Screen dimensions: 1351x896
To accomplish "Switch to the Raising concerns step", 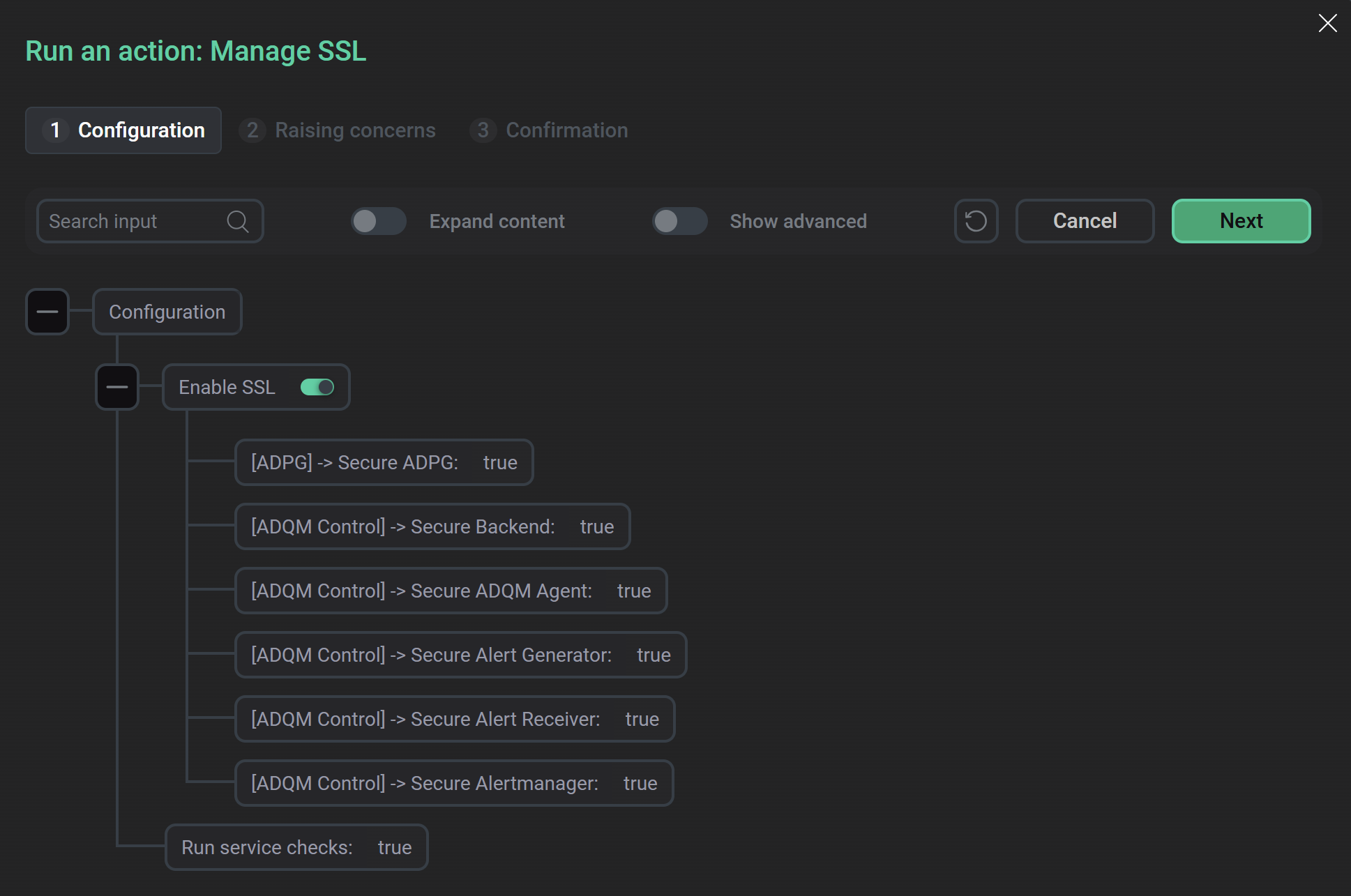I will tap(338, 130).
